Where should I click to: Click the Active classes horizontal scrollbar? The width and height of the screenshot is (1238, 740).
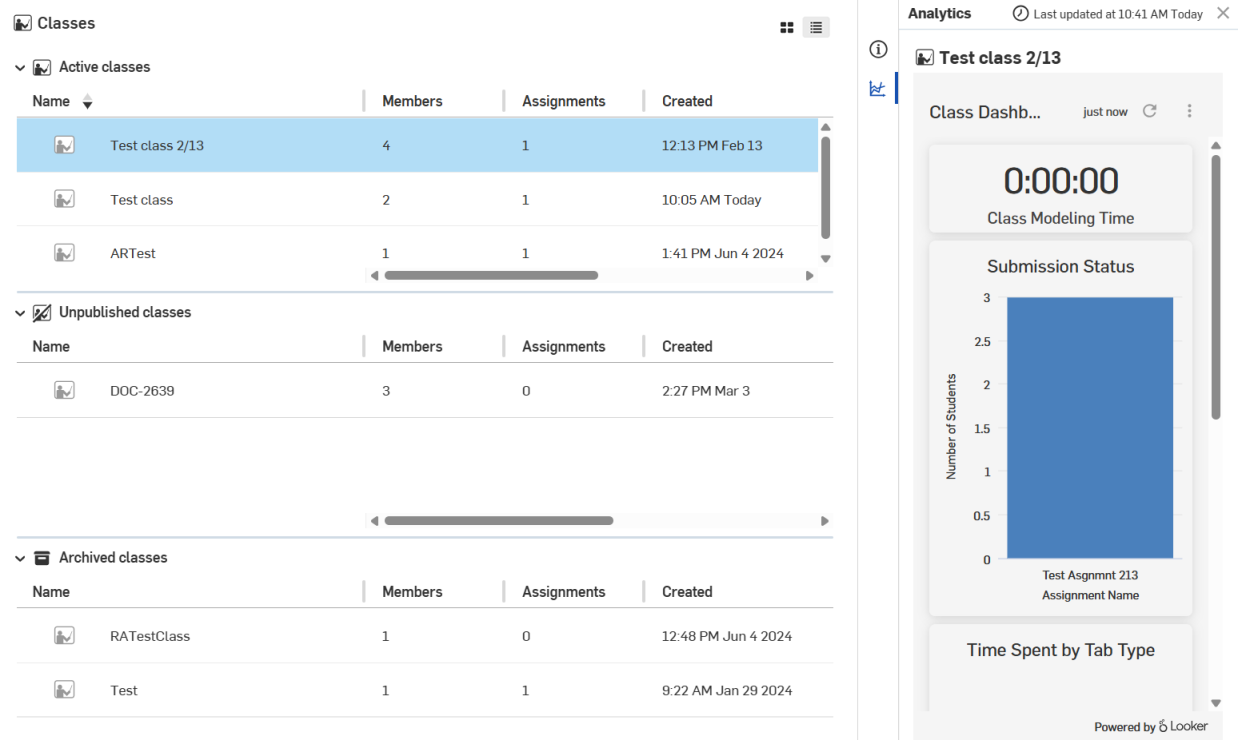tap(491, 275)
